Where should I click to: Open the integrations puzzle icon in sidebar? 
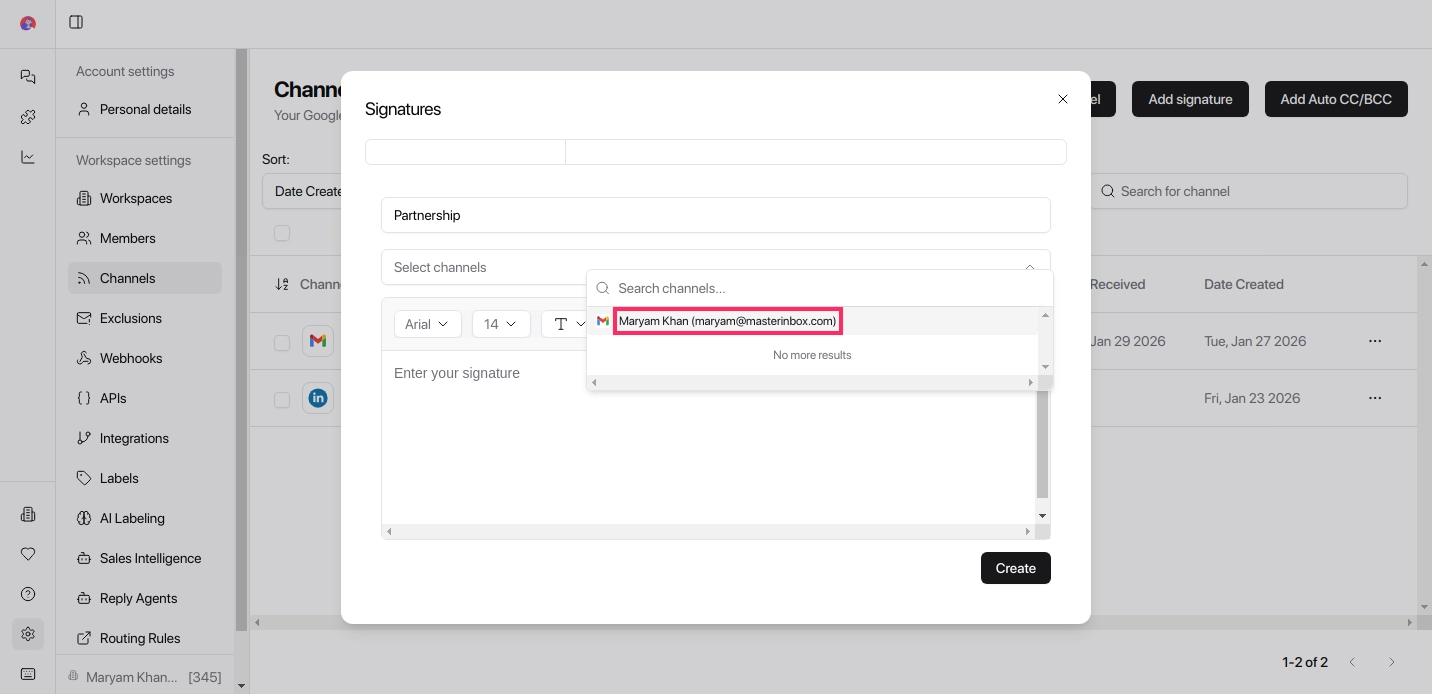(28, 117)
